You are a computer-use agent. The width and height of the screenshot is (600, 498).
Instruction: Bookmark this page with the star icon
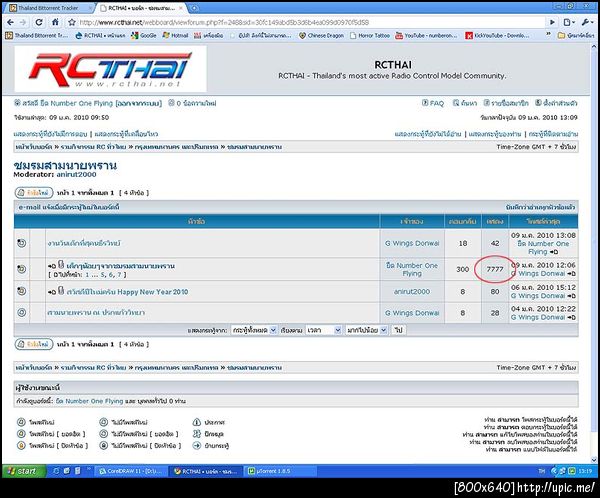pyautogui.click(x=72, y=22)
